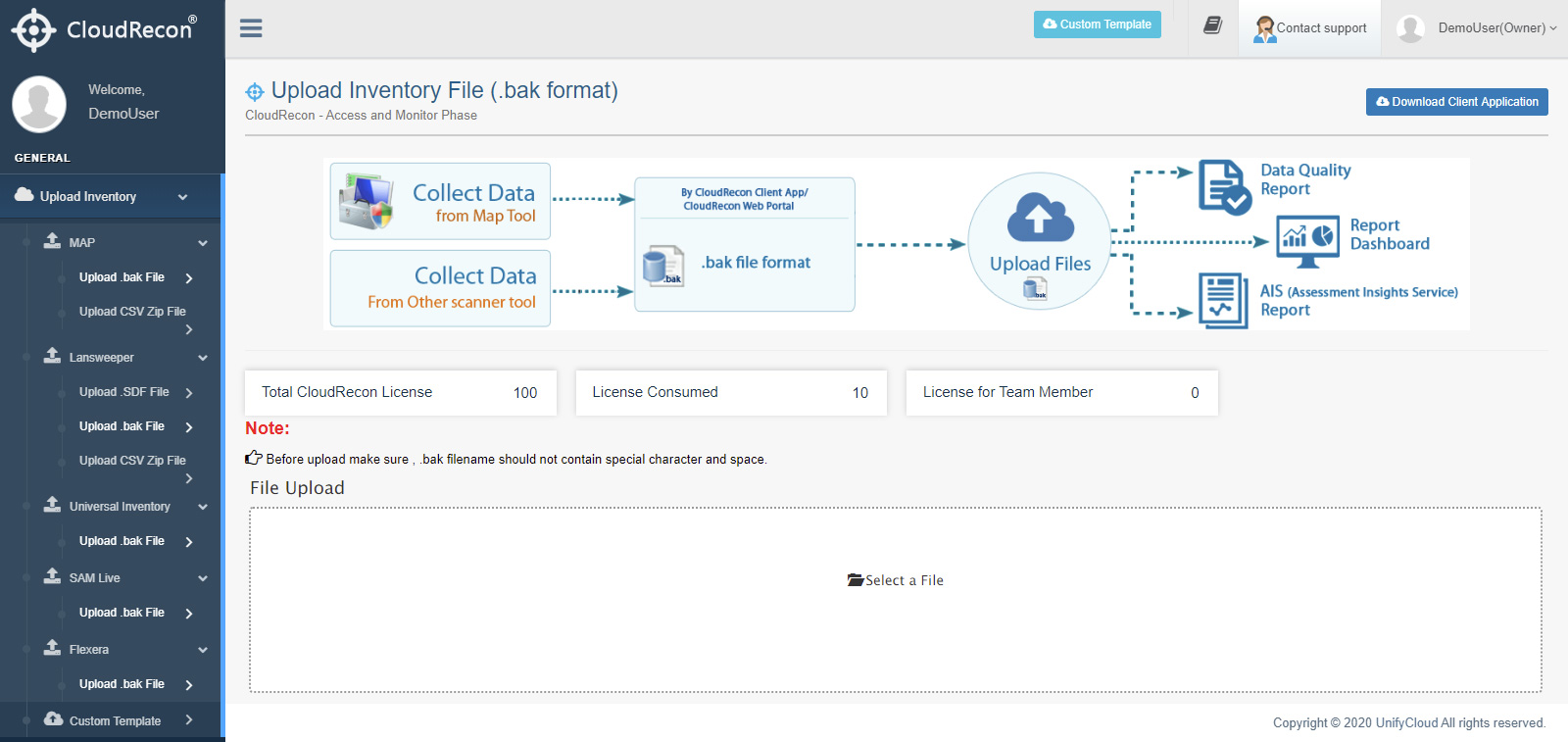Click the Report Dashboard monitor icon
Image resolution: width=1568 pixels, height=742 pixels.
(1307, 241)
